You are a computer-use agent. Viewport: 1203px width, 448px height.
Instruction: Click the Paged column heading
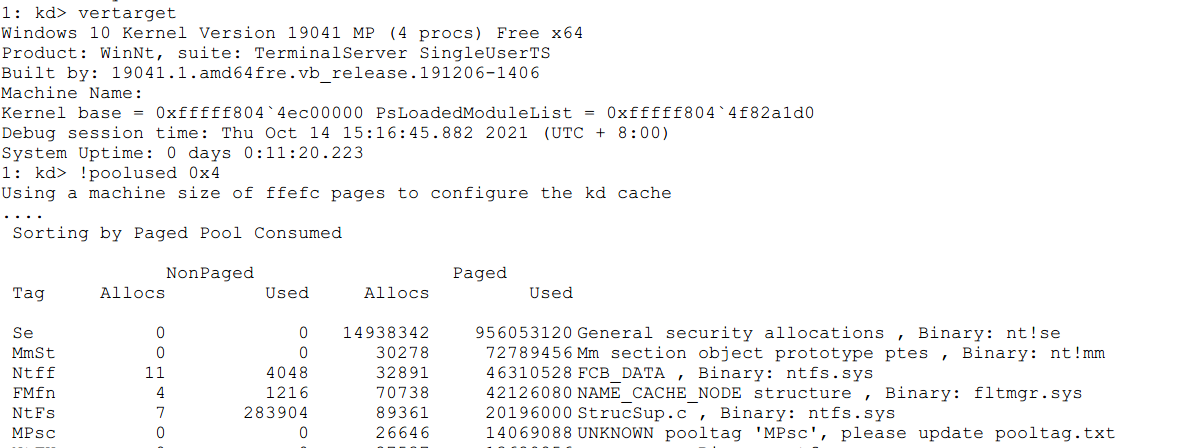click(x=480, y=273)
